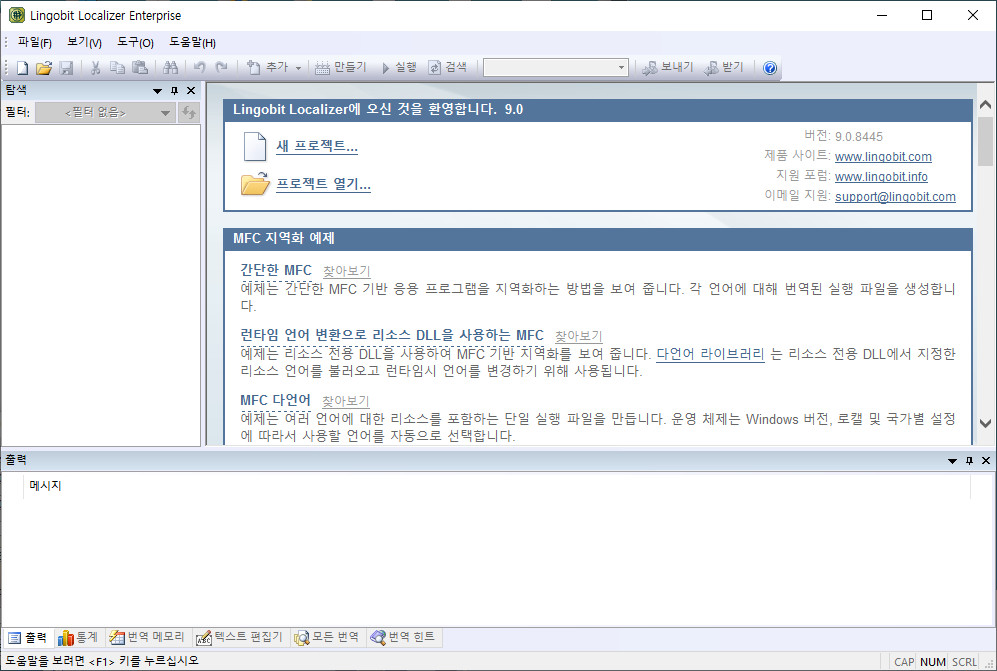Click the Open folder toolbar icon

44,67
